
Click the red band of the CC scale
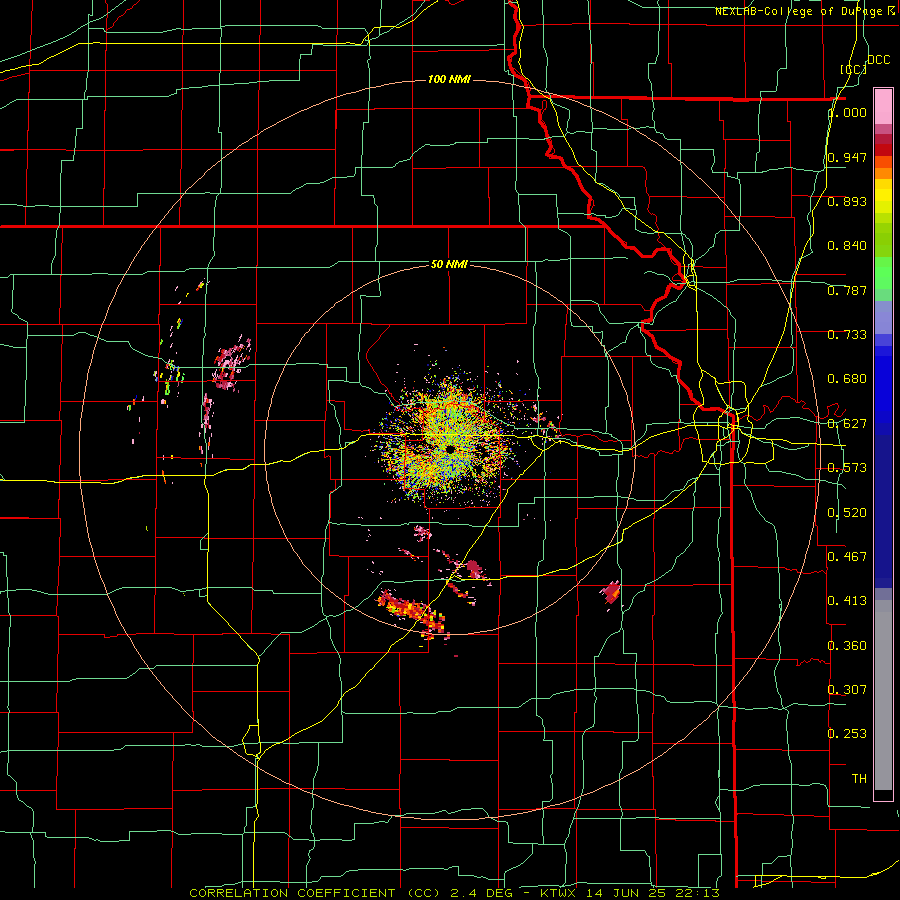pyautogui.click(x=883, y=150)
